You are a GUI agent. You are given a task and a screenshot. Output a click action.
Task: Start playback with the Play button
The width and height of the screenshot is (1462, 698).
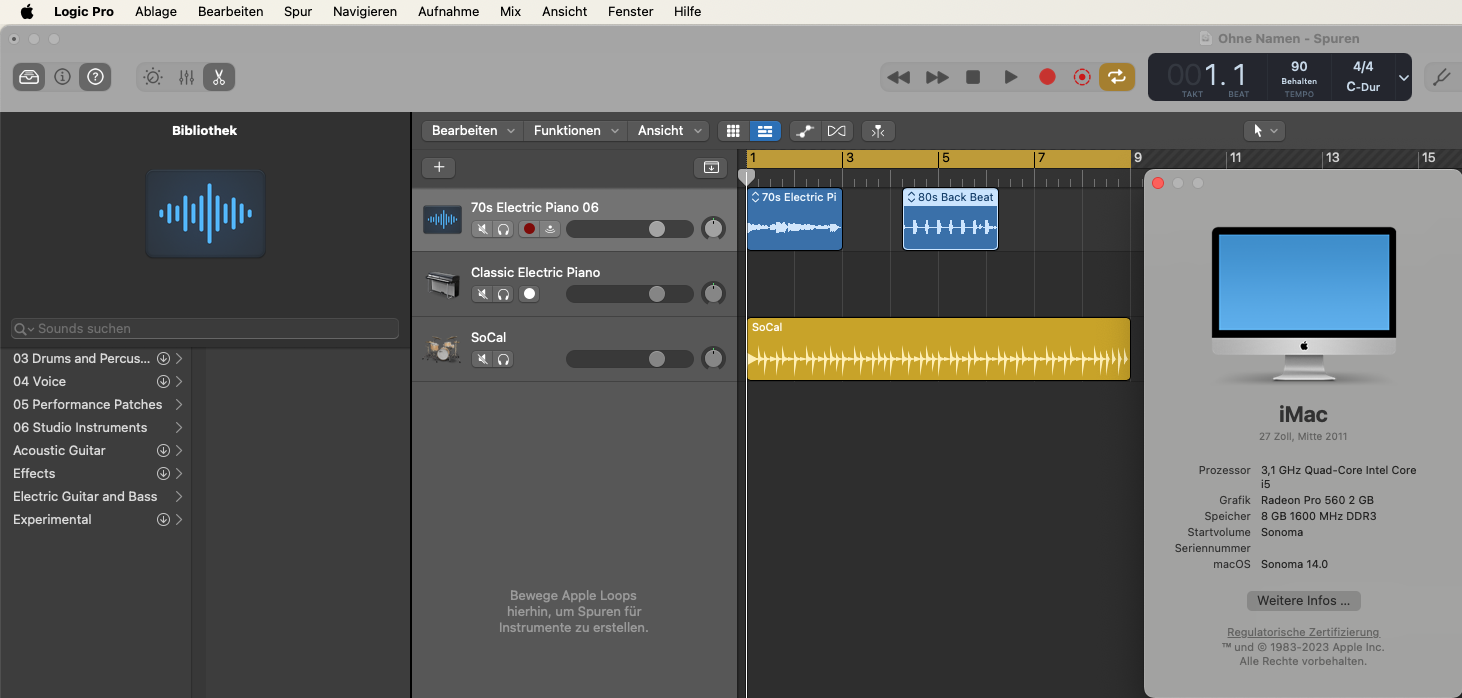click(x=1011, y=77)
